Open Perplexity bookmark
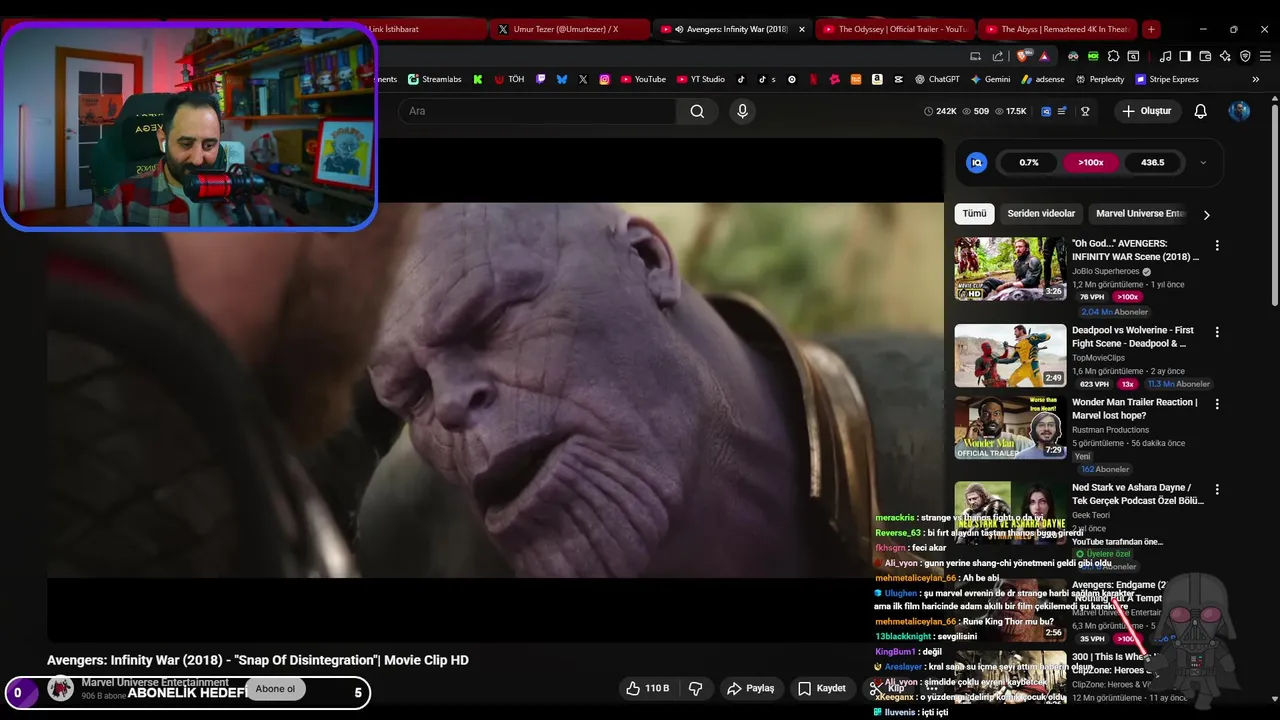Viewport: 1280px width, 720px height. click(x=1100, y=79)
